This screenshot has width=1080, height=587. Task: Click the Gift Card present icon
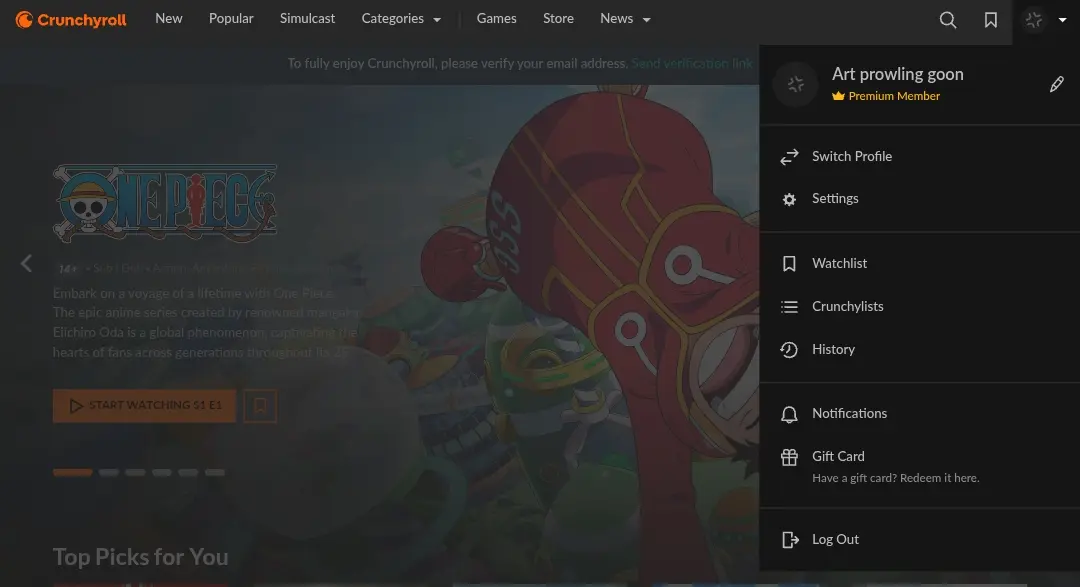pyautogui.click(x=789, y=457)
